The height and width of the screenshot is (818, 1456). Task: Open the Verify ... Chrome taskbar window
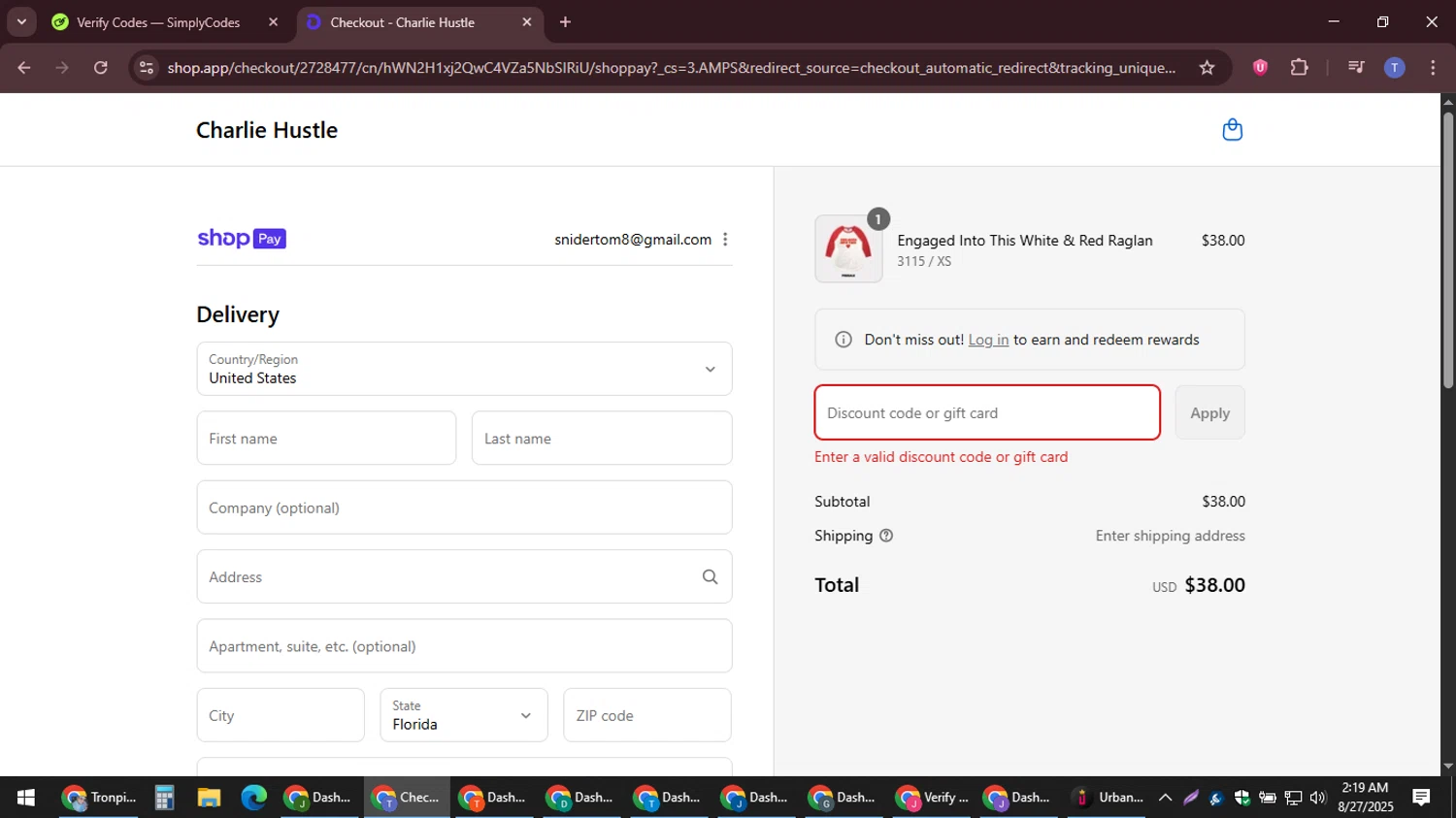click(934, 798)
